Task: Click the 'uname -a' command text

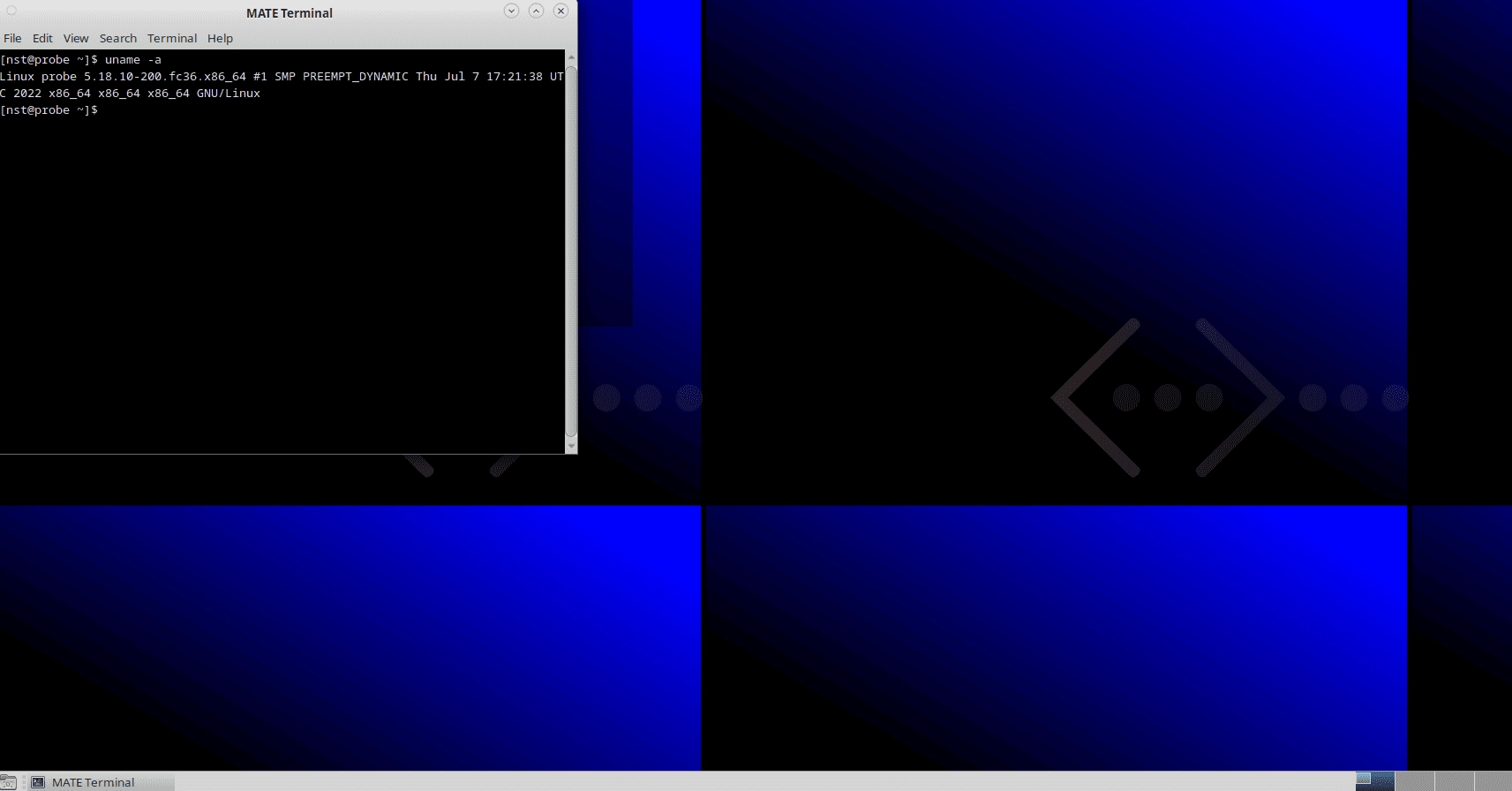Action: tap(132, 60)
